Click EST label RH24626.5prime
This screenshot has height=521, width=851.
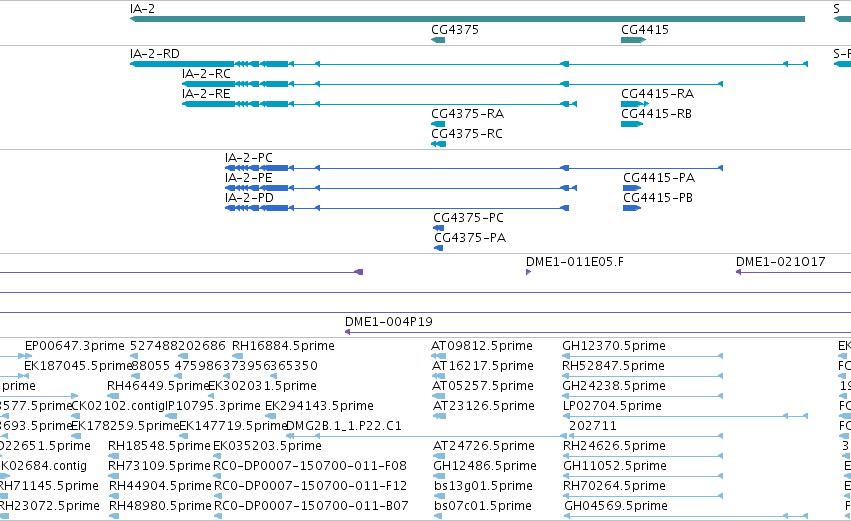(614, 447)
